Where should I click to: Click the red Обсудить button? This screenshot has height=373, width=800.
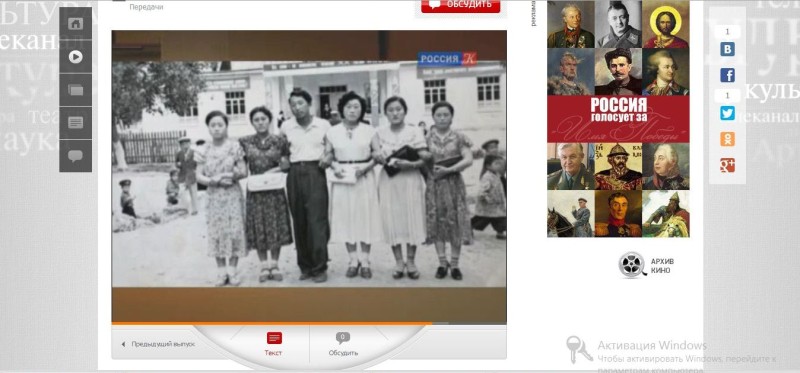[x=461, y=5]
